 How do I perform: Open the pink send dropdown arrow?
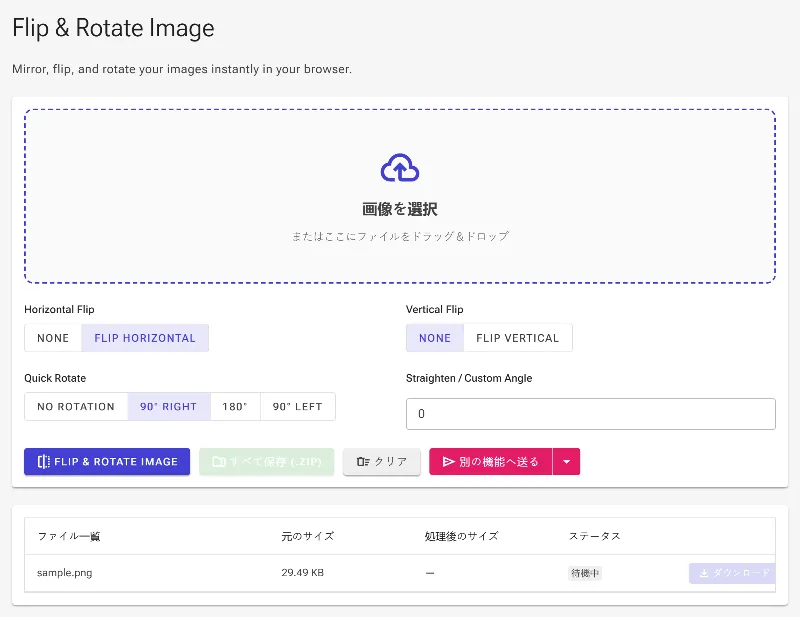(x=566, y=462)
